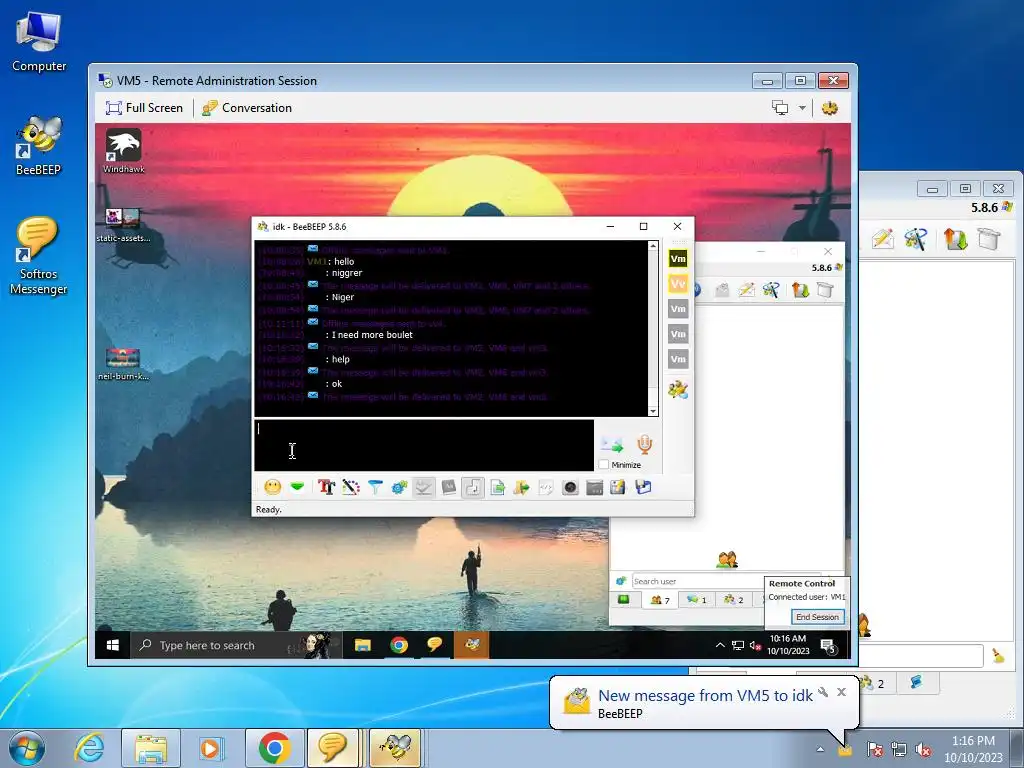Open the gear settings icon in remote session toolbar
This screenshot has height=768, width=1024.
pyautogui.click(x=829, y=108)
